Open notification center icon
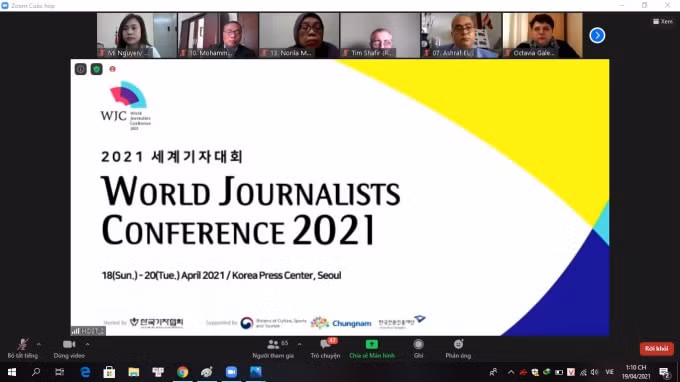The image size is (680, 382). point(664,372)
